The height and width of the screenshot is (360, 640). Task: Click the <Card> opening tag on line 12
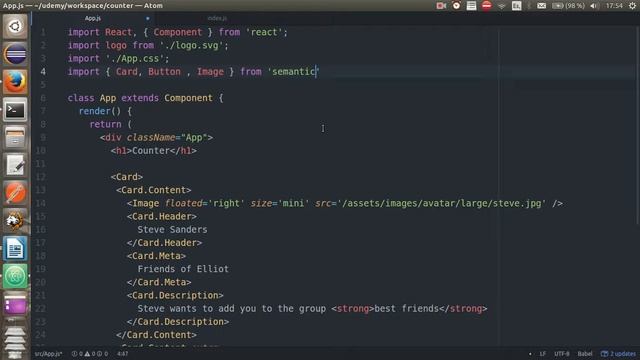(127, 177)
